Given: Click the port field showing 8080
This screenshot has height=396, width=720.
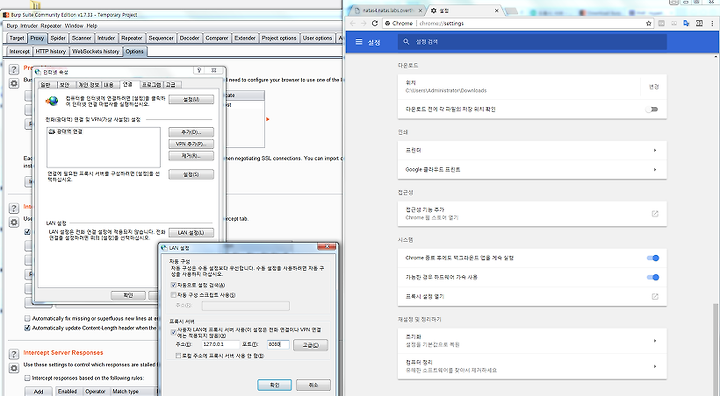Looking at the screenshot, I should point(278,344).
